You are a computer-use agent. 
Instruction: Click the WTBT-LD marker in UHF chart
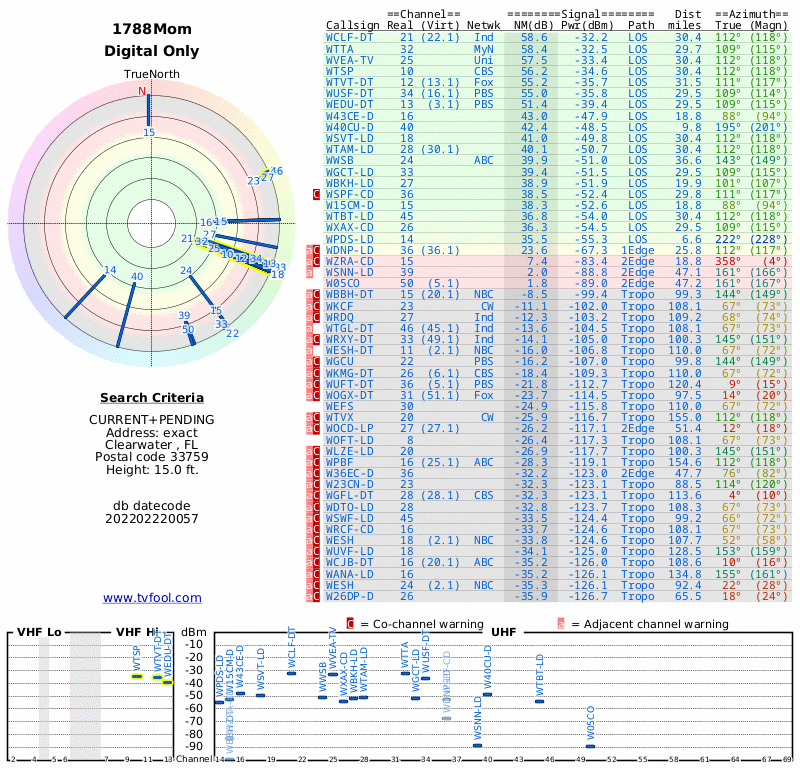tap(539, 702)
